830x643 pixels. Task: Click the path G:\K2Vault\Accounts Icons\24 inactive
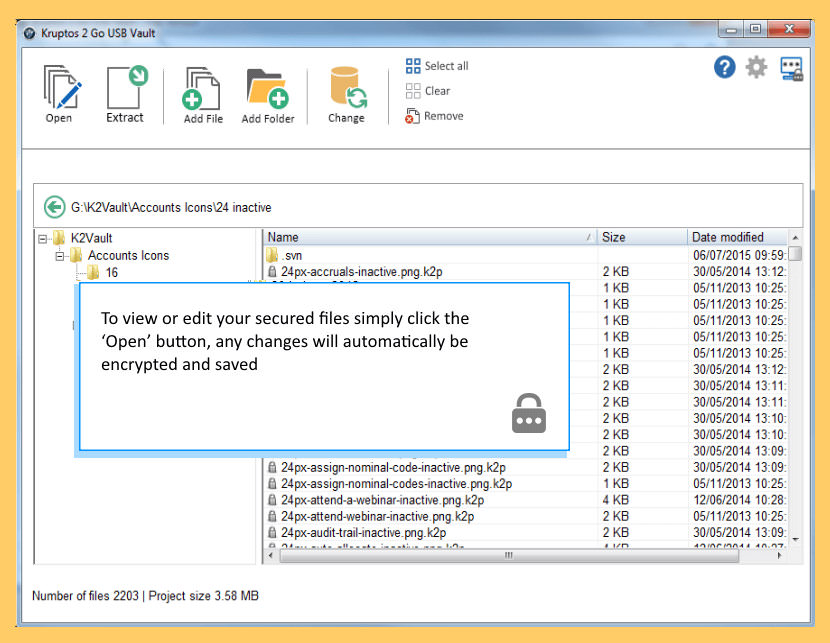[x=171, y=207]
